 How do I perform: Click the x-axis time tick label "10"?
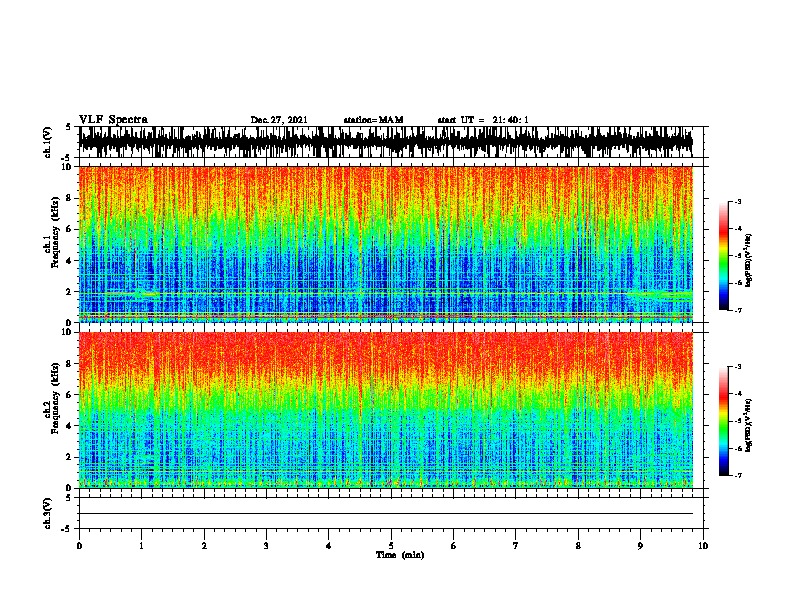(703, 546)
